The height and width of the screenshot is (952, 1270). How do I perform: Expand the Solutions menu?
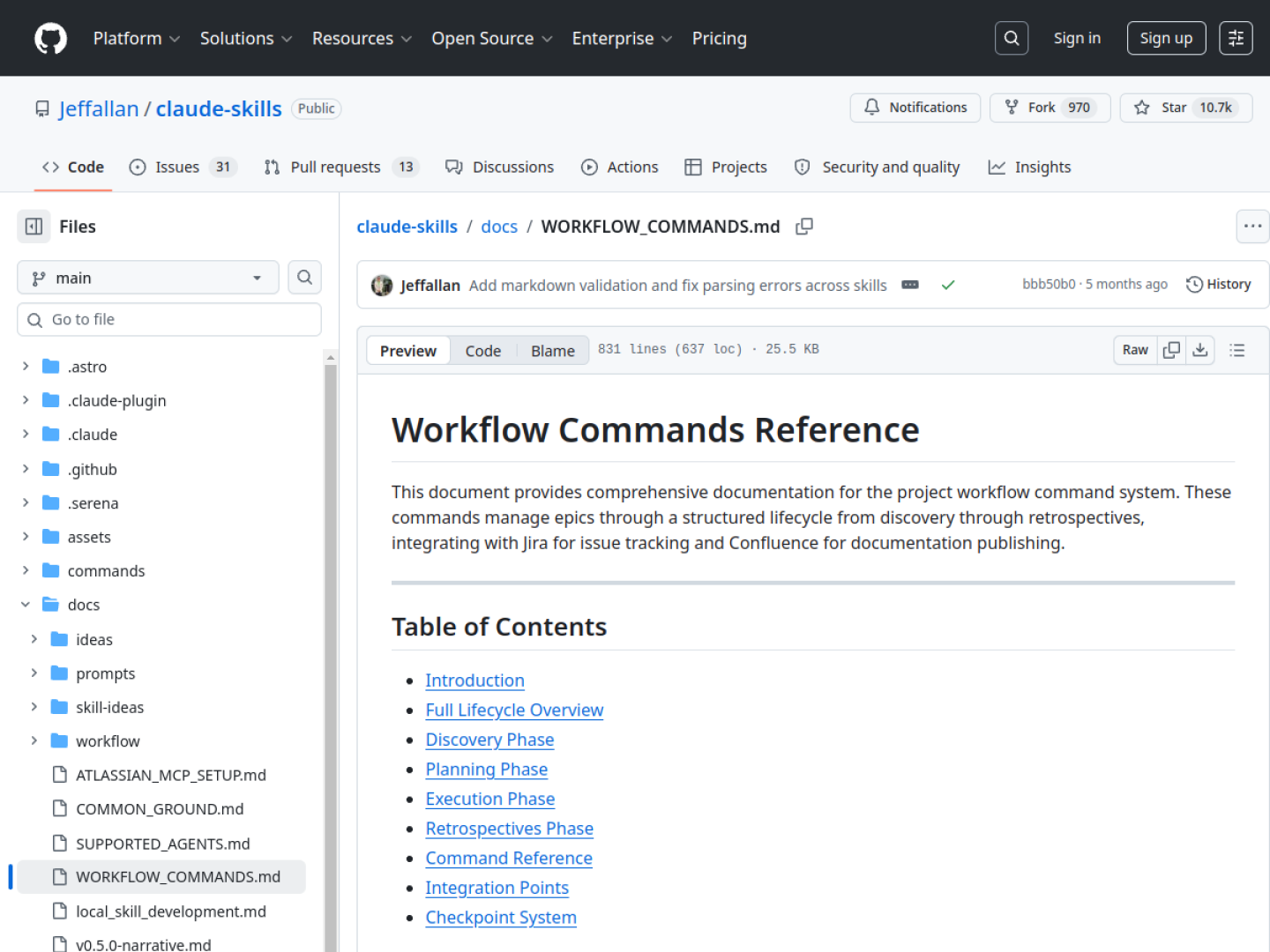[246, 38]
